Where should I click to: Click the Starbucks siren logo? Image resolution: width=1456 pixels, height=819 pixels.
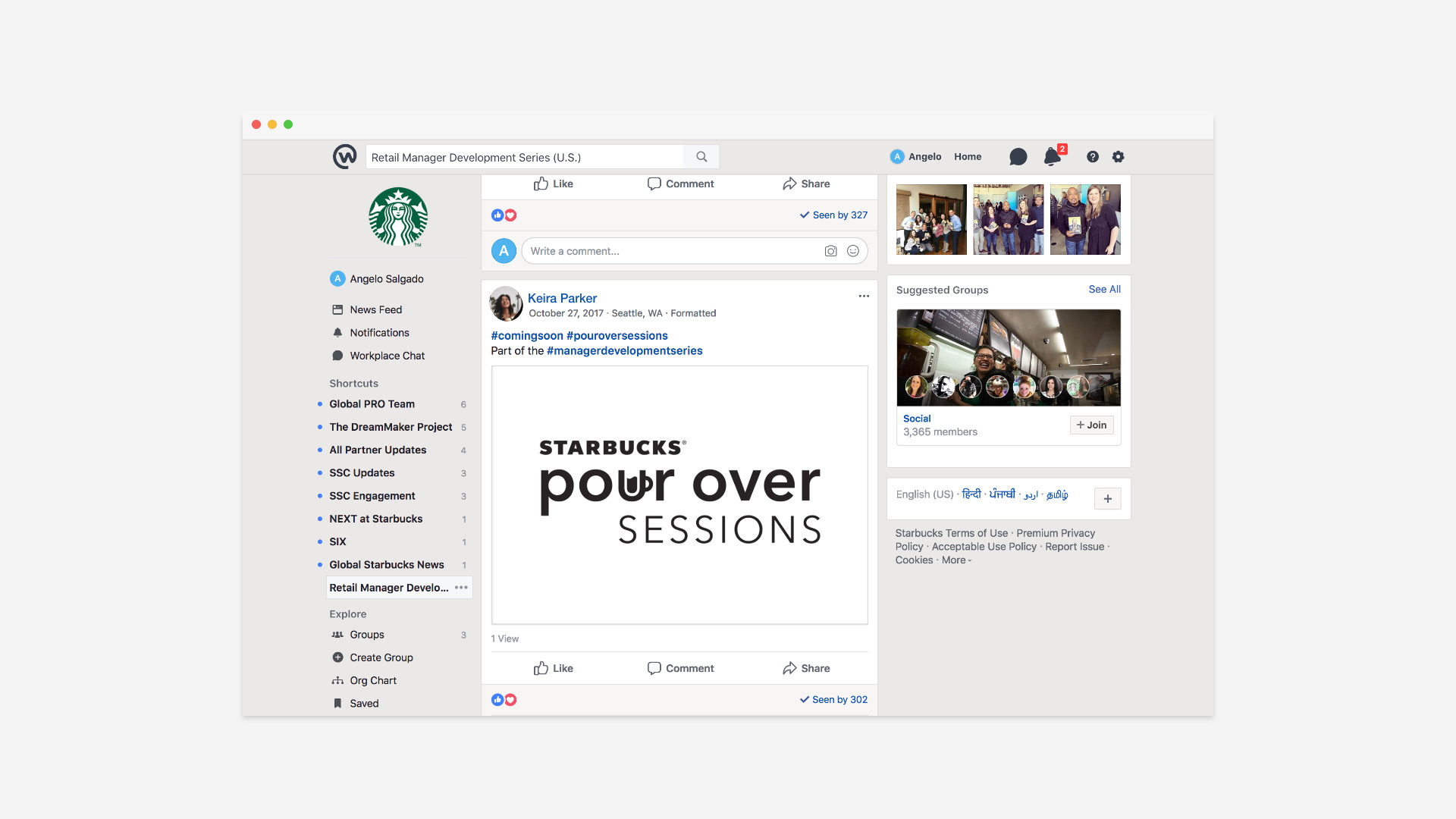coord(398,217)
